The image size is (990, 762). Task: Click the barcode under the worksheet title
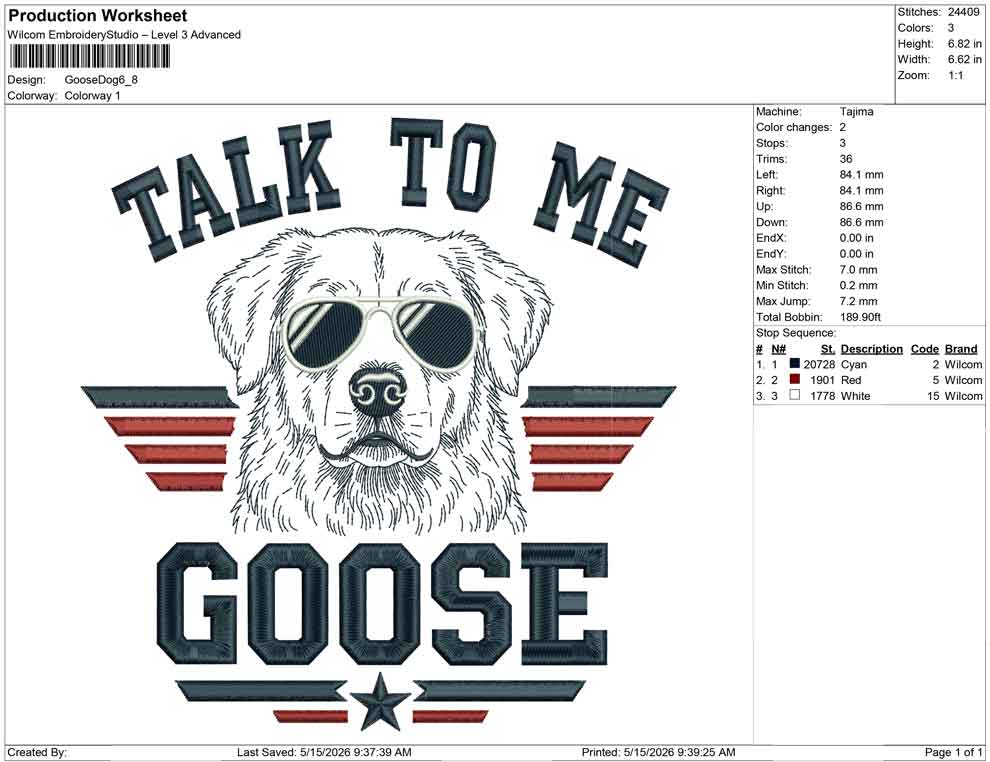[89, 57]
